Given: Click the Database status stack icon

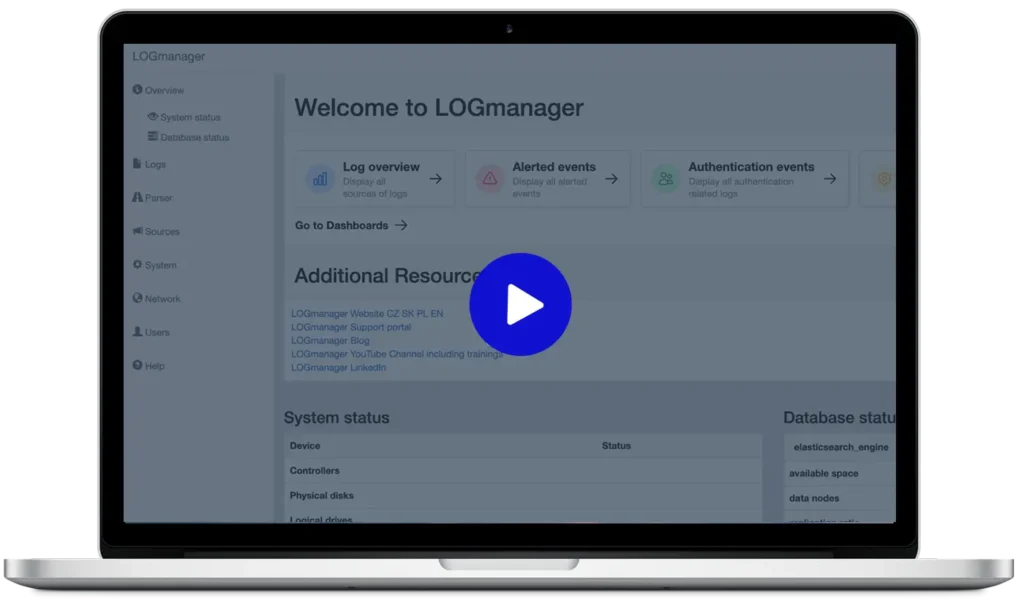Looking at the screenshot, I should coord(153,136).
